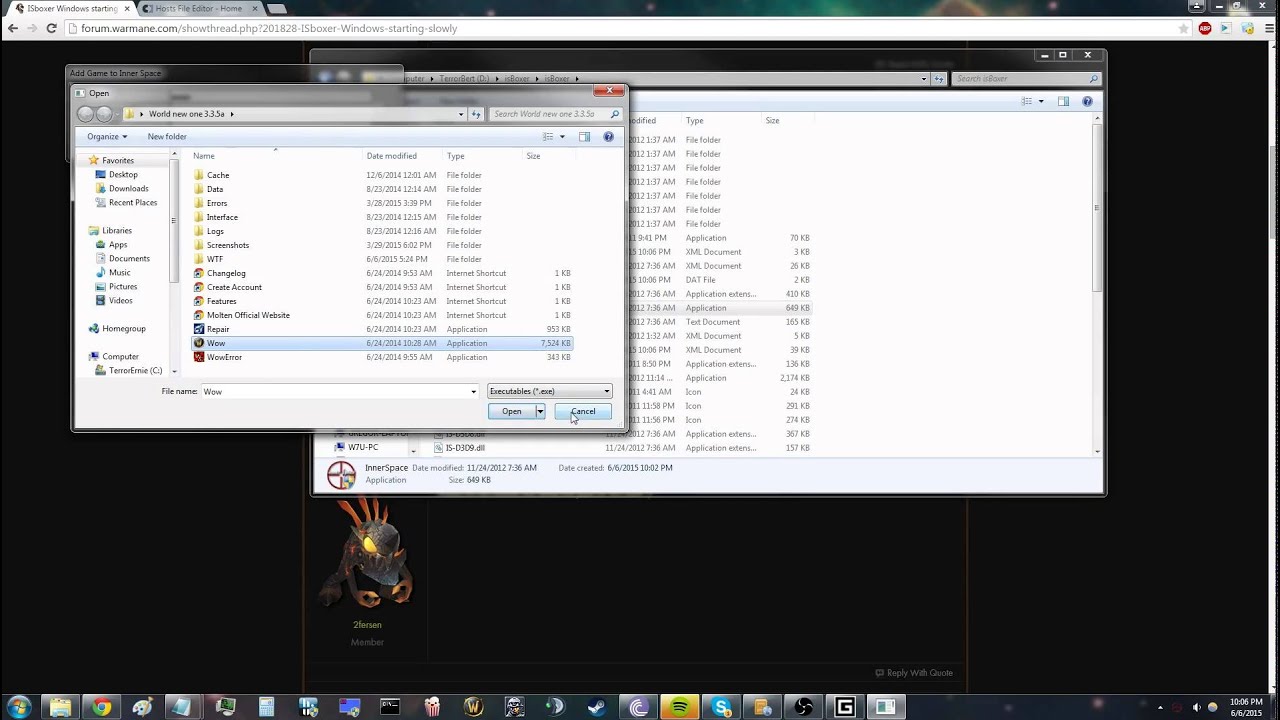Image resolution: width=1280 pixels, height=720 pixels.
Task: Open Windows Explorer from the taskbar
Action: (x=61, y=707)
